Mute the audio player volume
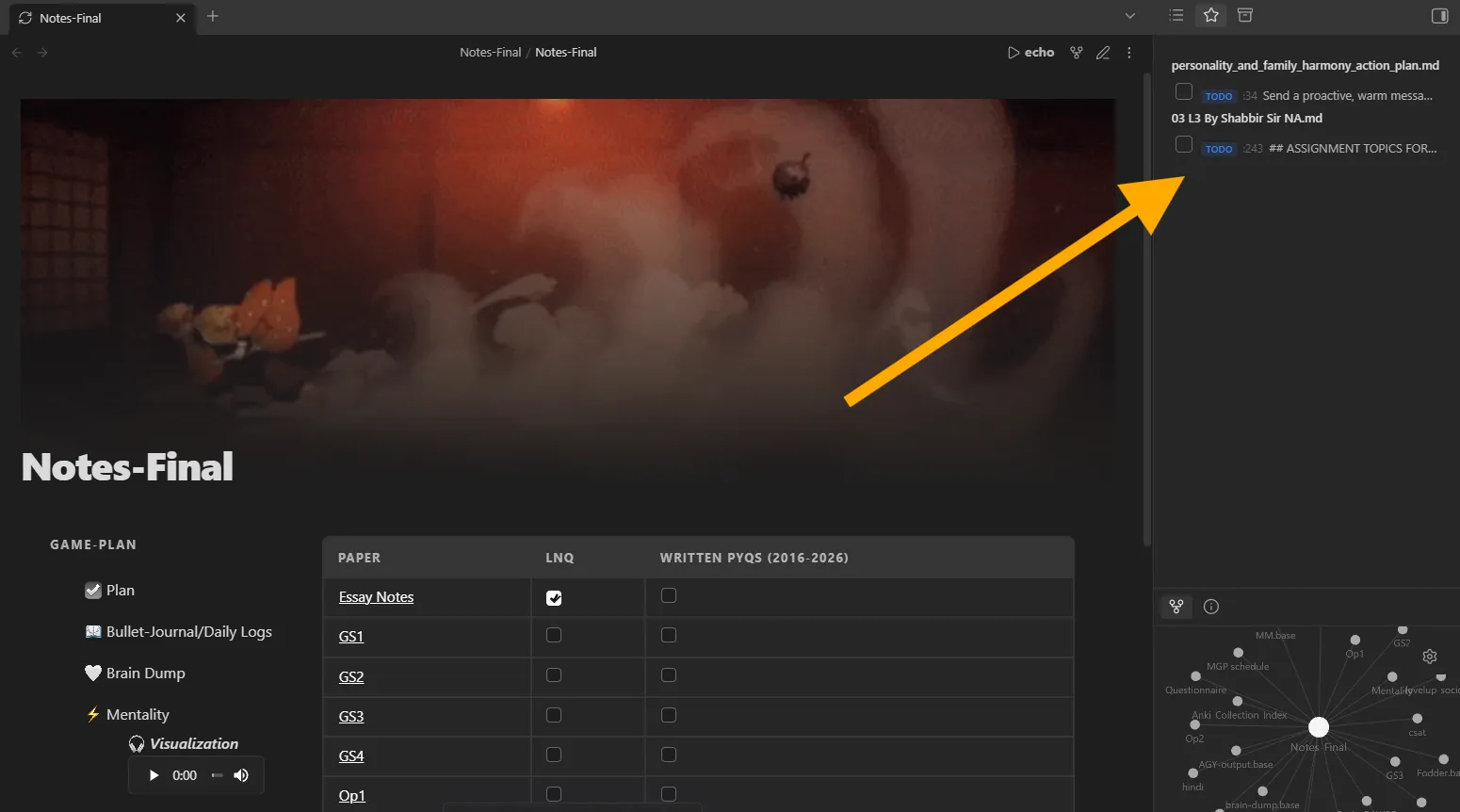This screenshot has width=1460, height=812. point(241,775)
